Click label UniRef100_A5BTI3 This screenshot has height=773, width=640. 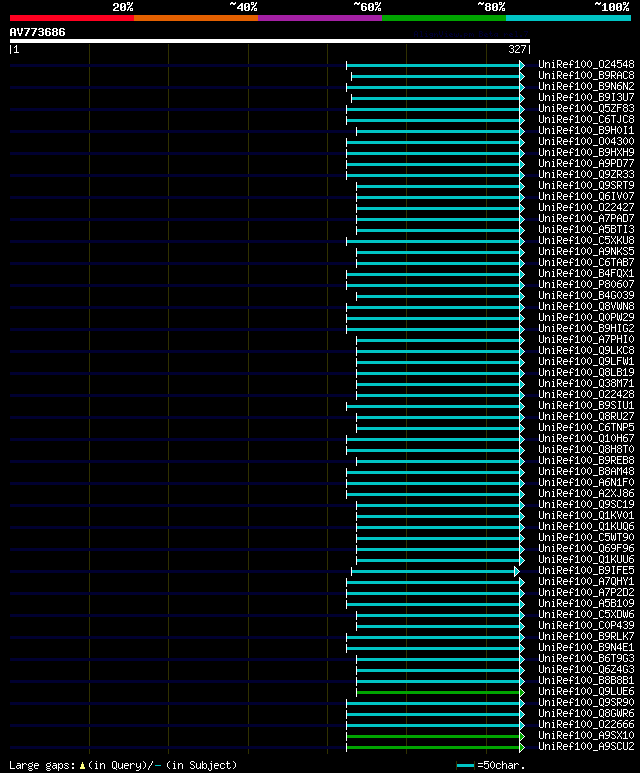pyautogui.click(x=586, y=229)
